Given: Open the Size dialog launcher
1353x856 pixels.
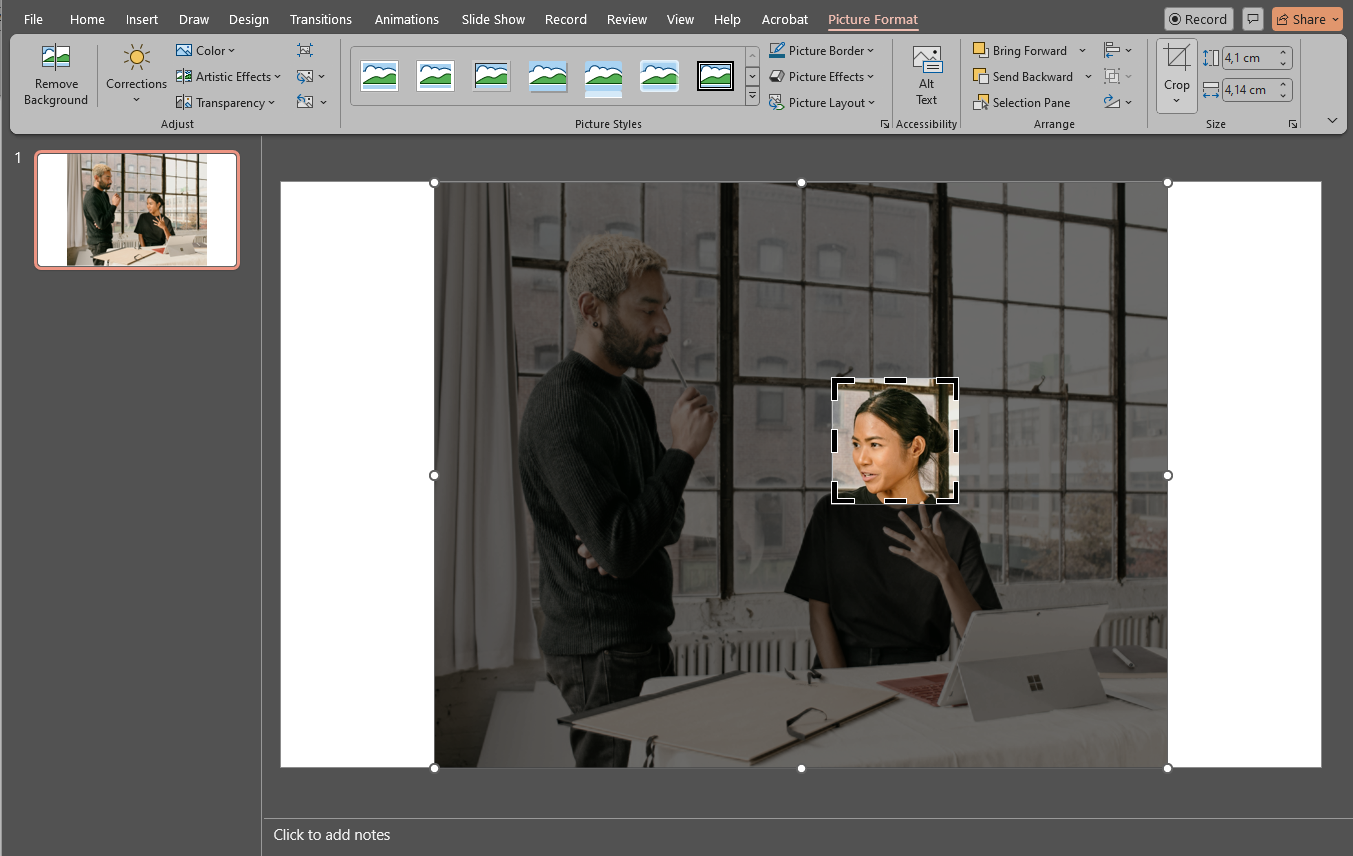Looking at the screenshot, I should click(x=1293, y=124).
